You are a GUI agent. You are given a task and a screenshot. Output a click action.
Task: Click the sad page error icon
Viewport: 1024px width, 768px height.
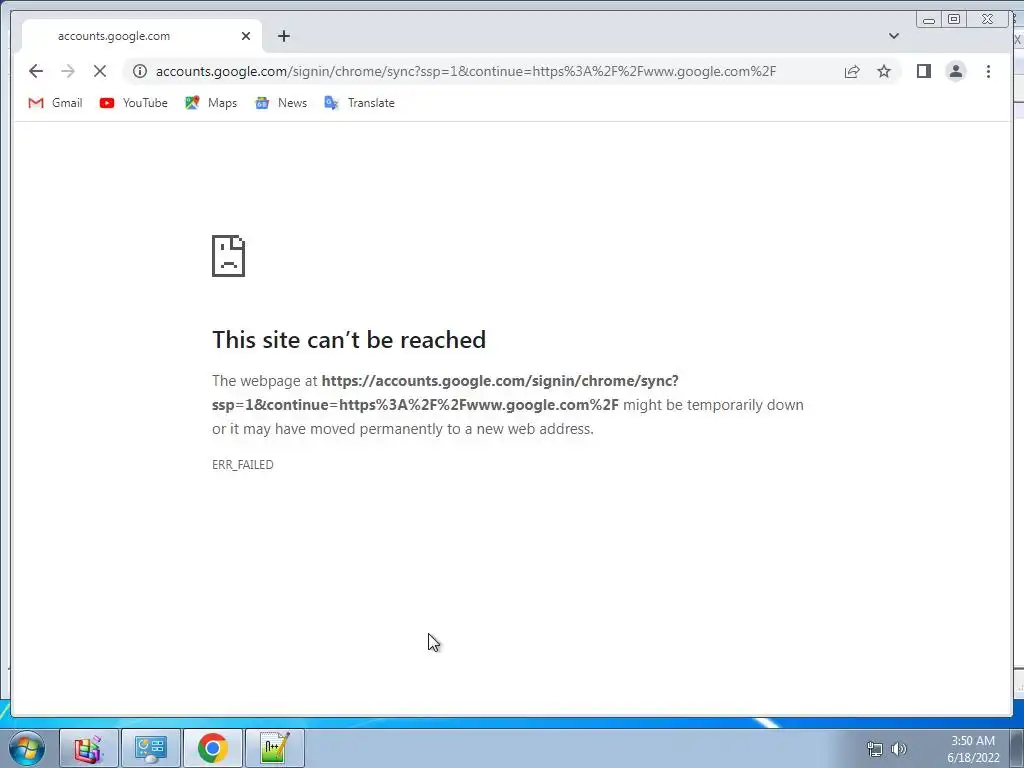coord(229,256)
